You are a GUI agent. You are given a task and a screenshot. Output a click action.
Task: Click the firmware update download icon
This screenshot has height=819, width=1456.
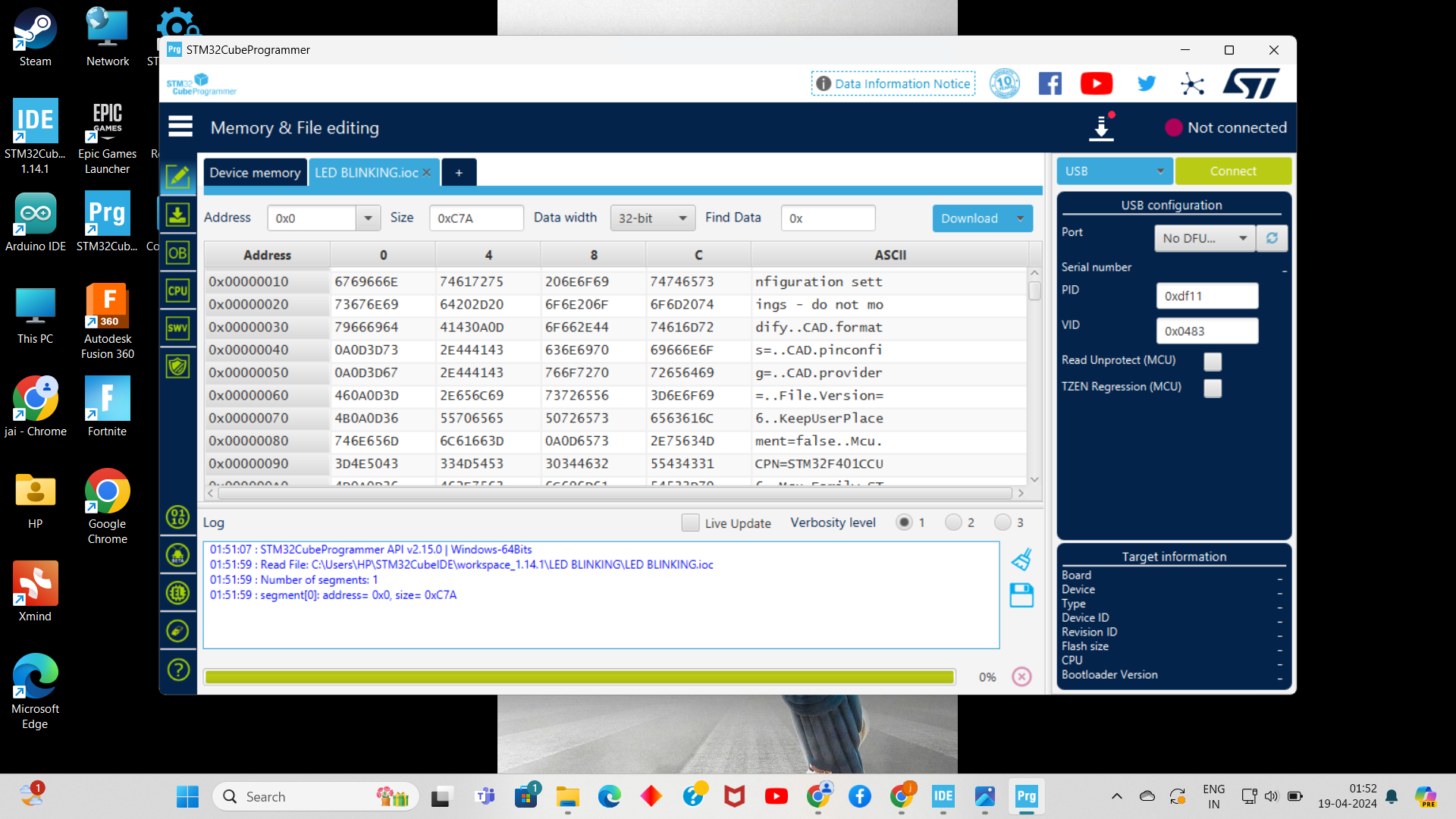coord(1101,127)
